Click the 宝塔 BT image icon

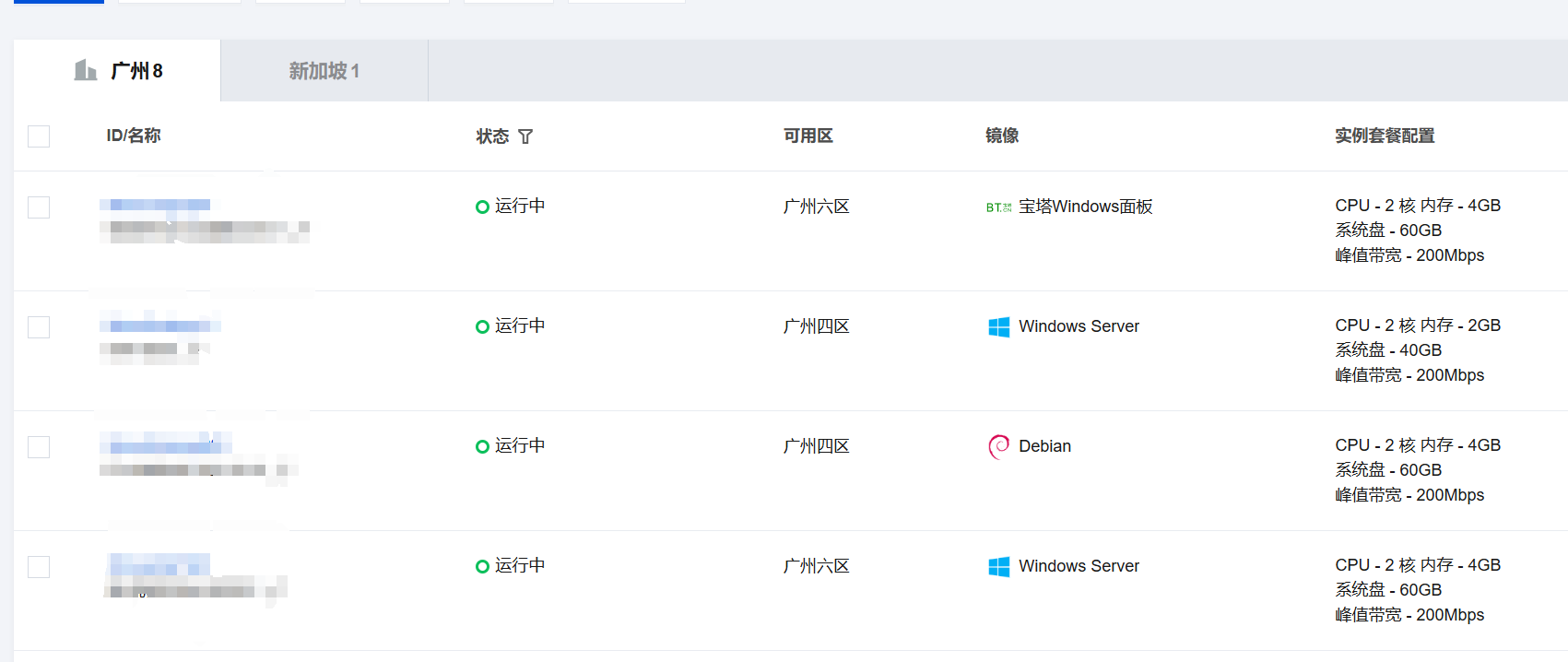click(998, 207)
